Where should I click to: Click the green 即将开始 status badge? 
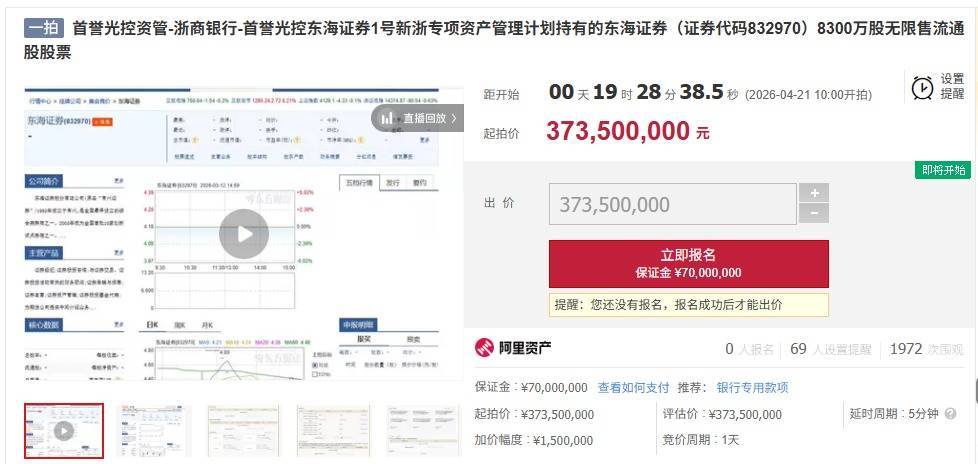pyautogui.click(x=943, y=170)
